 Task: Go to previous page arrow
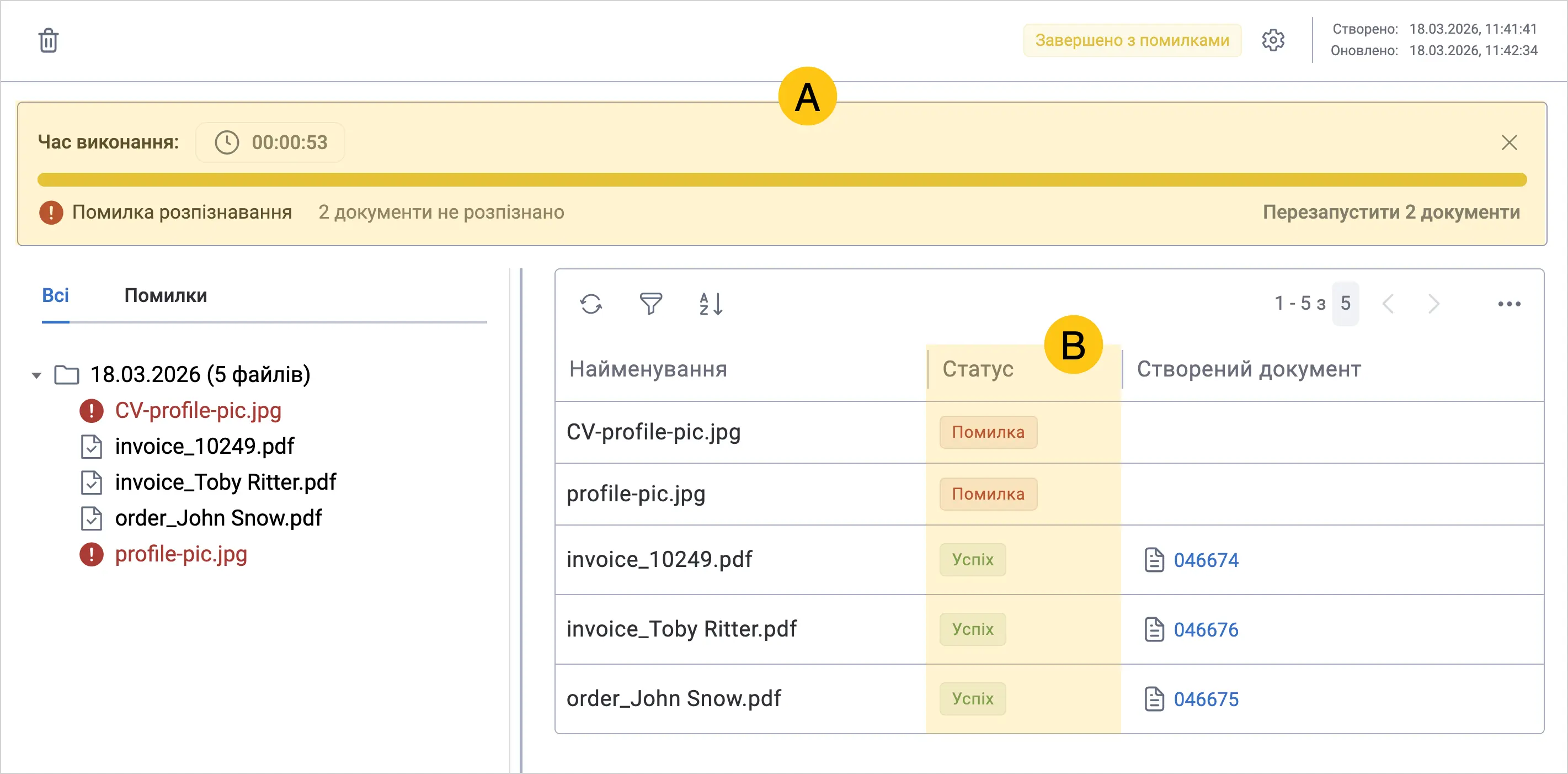1389,304
